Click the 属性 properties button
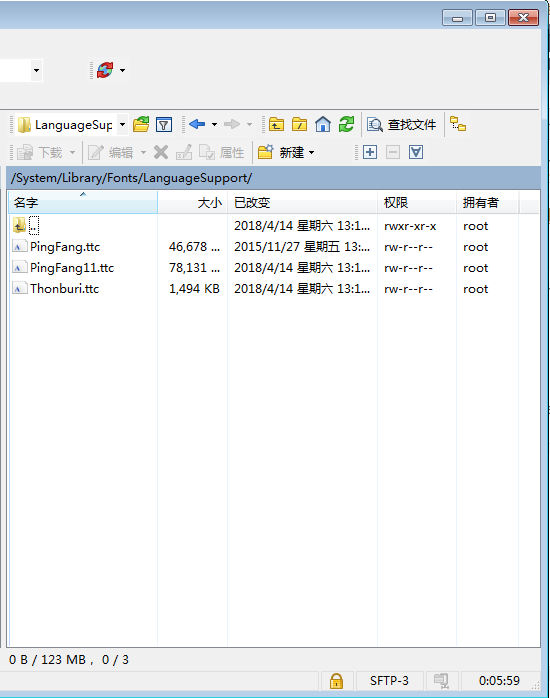Viewport: 550px width, 698px height. (x=222, y=153)
